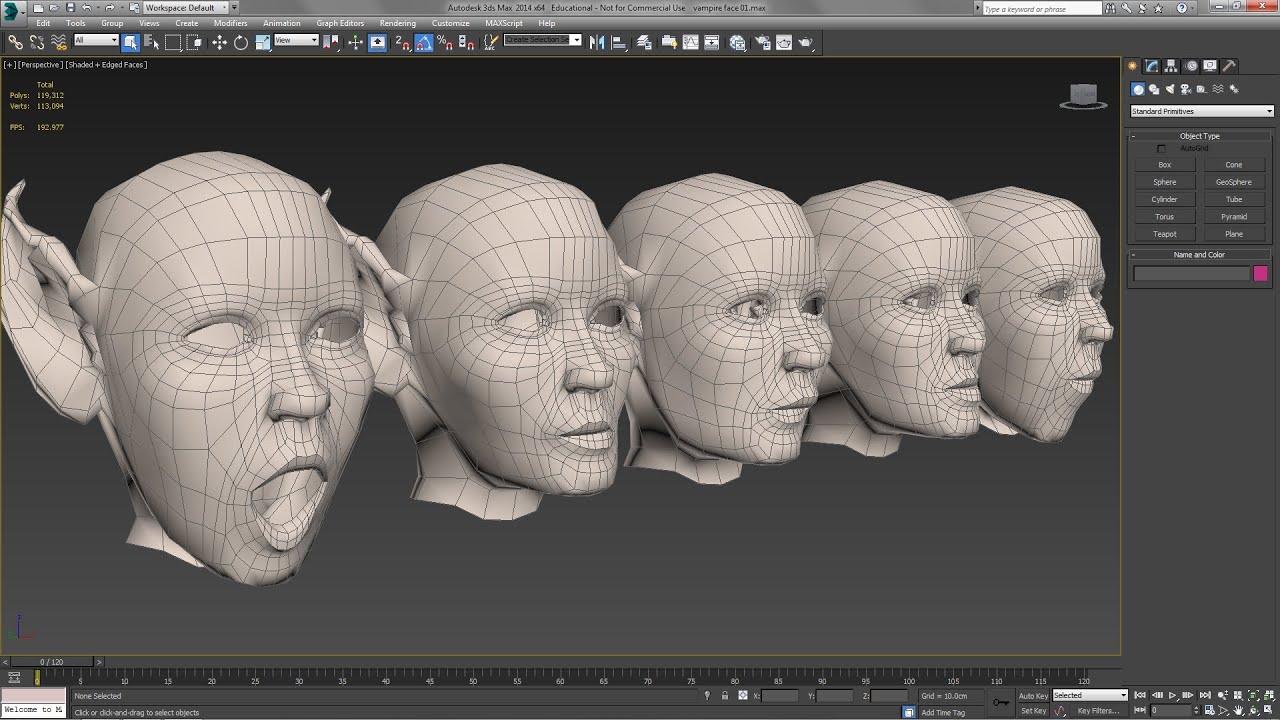Open the key filter Selected dropdown
This screenshot has height=720, width=1280.
click(x=1090, y=695)
